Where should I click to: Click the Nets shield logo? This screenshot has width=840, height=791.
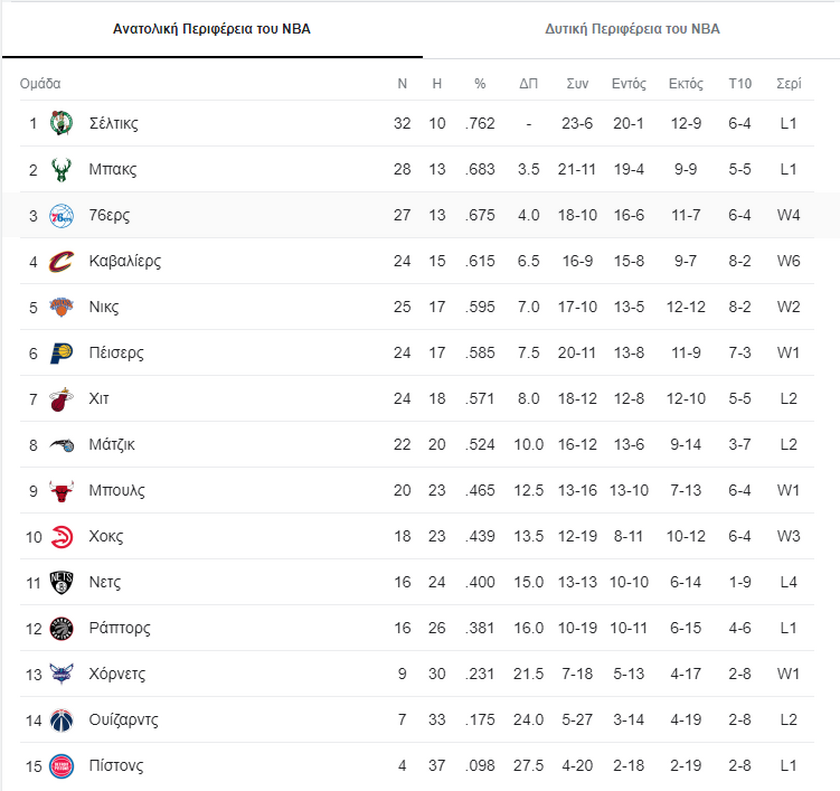61,582
